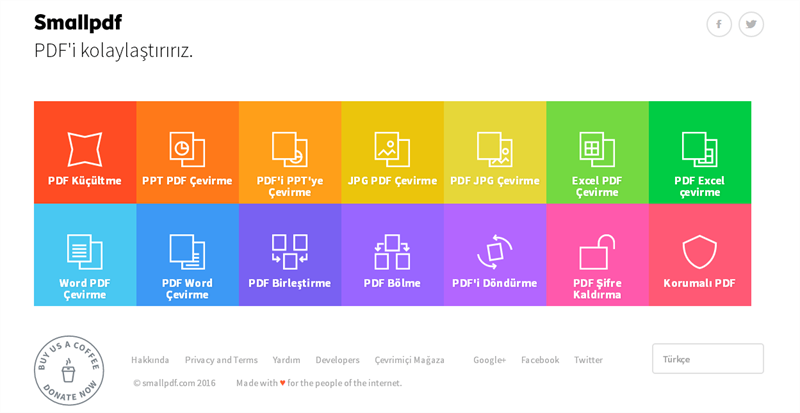The image size is (800, 413).
Task: Open the Twitter footer text link
Action: [588, 360]
